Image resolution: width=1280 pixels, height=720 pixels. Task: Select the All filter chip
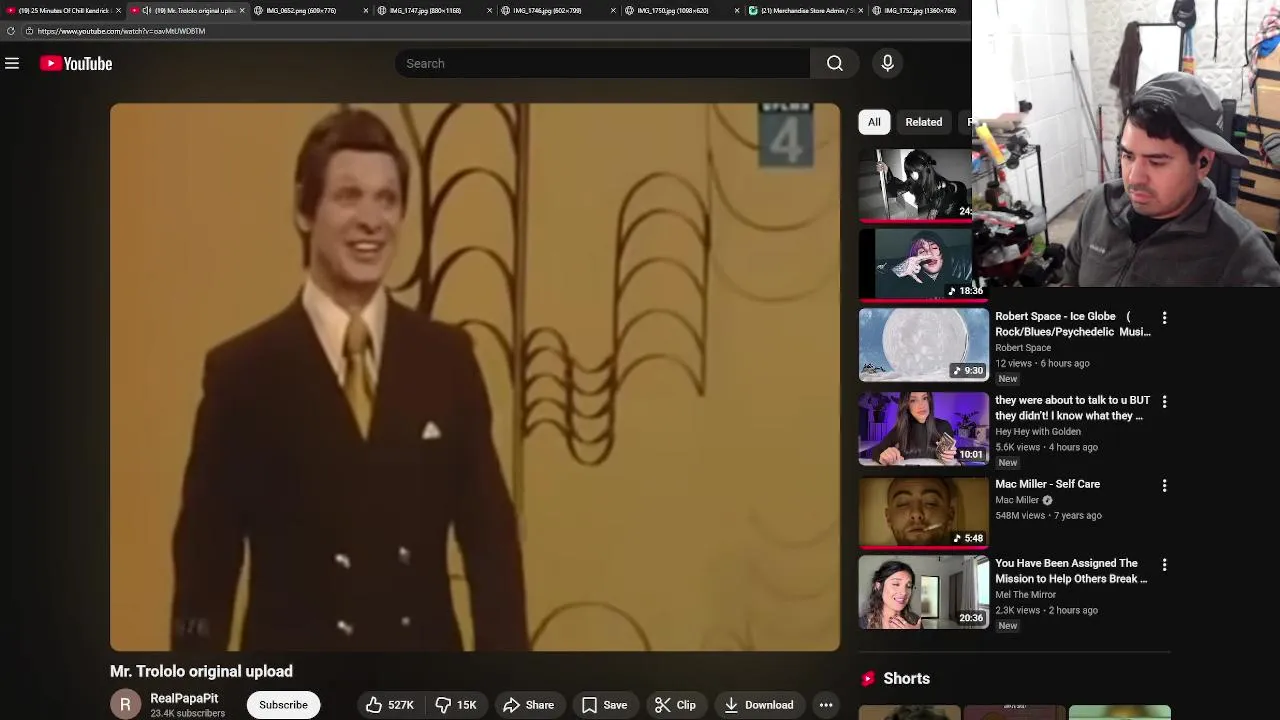874,122
